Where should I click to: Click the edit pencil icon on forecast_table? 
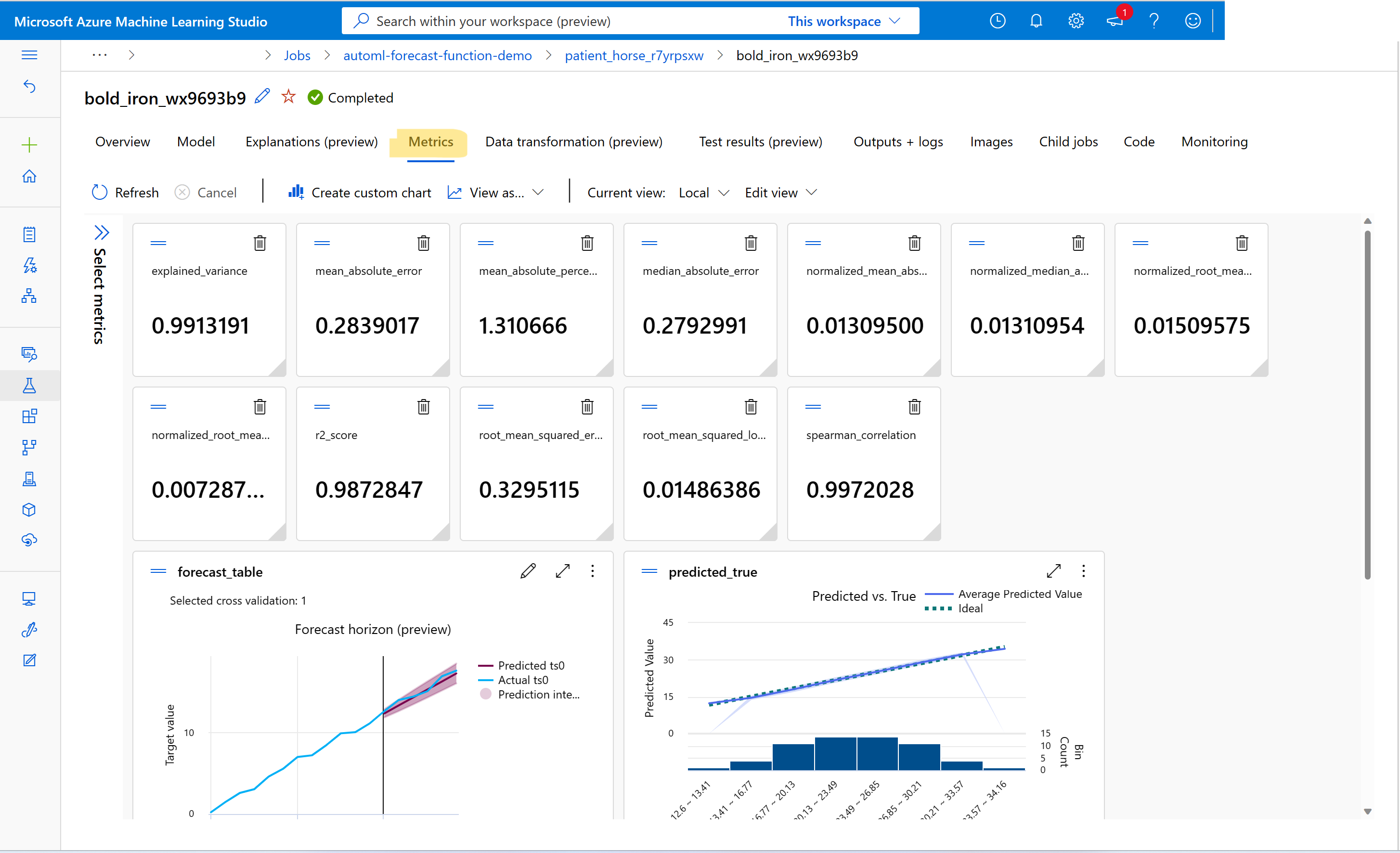tap(528, 571)
